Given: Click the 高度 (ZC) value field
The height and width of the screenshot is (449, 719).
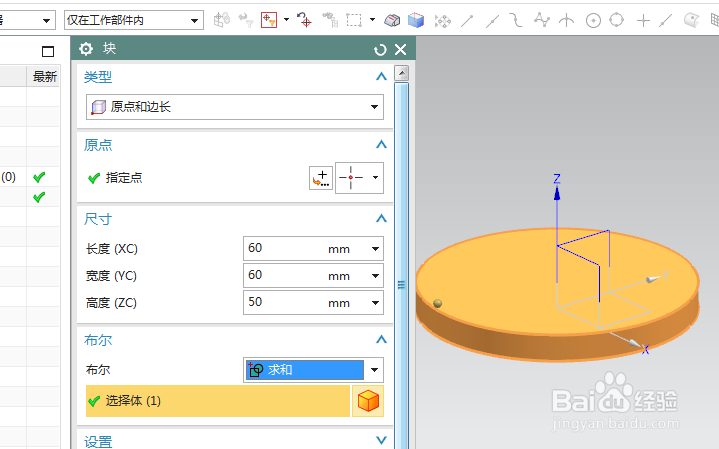Looking at the screenshot, I should [282, 302].
